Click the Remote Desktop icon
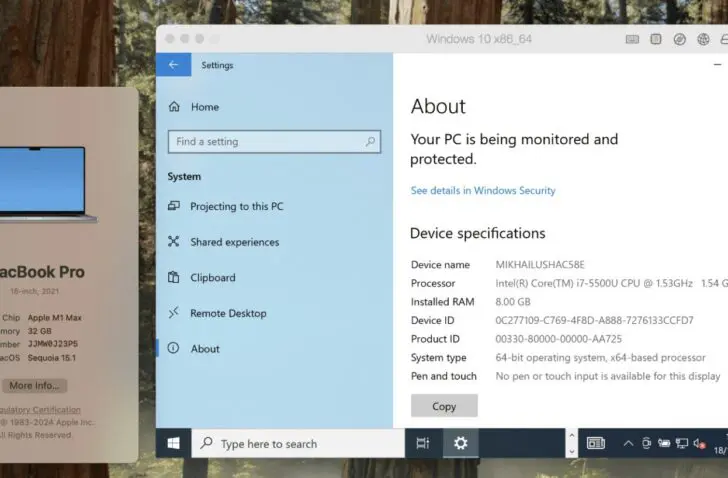Screen dimensions: 728x478 pos(174,313)
